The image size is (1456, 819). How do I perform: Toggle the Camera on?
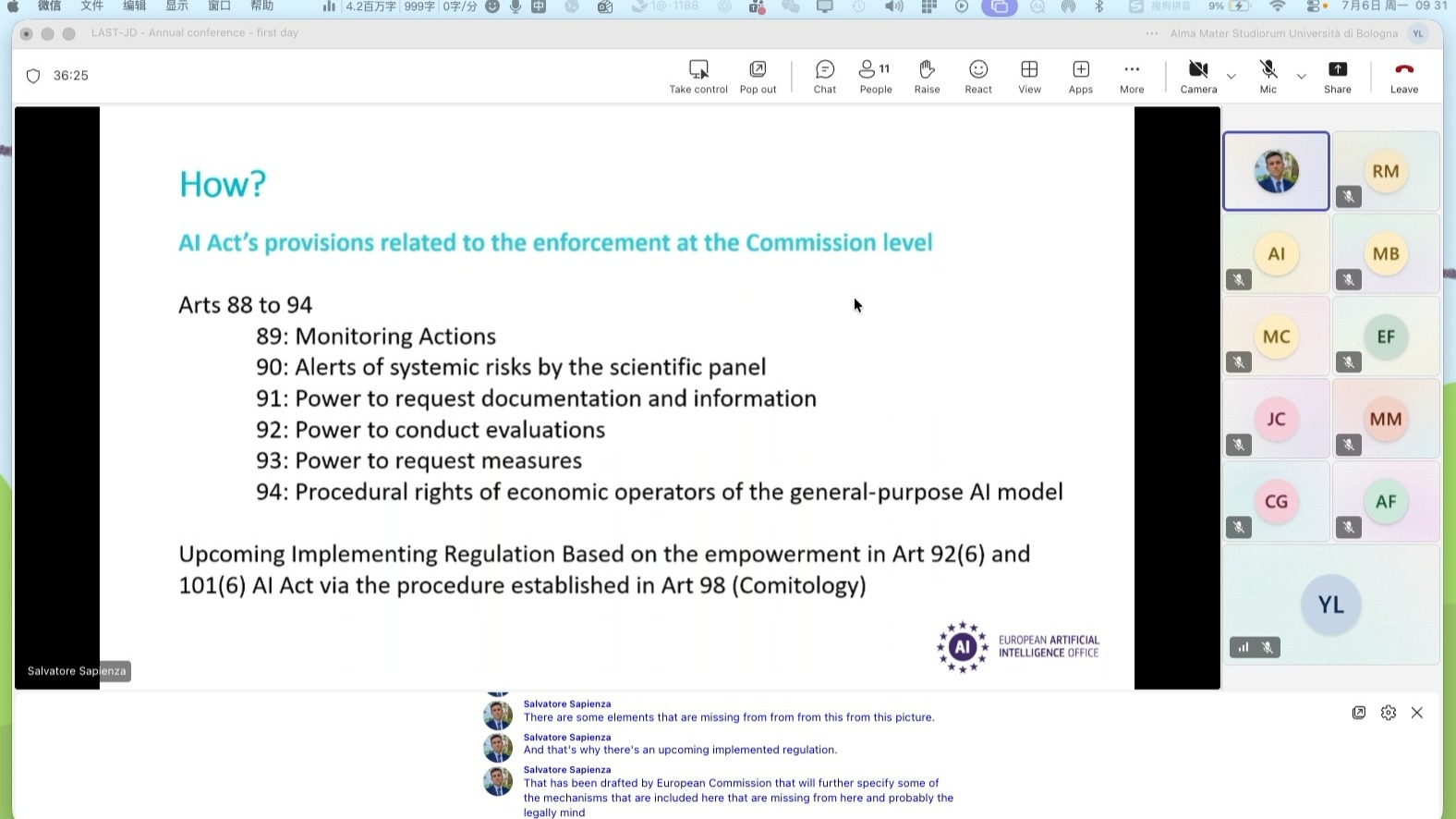pos(1198,77)
